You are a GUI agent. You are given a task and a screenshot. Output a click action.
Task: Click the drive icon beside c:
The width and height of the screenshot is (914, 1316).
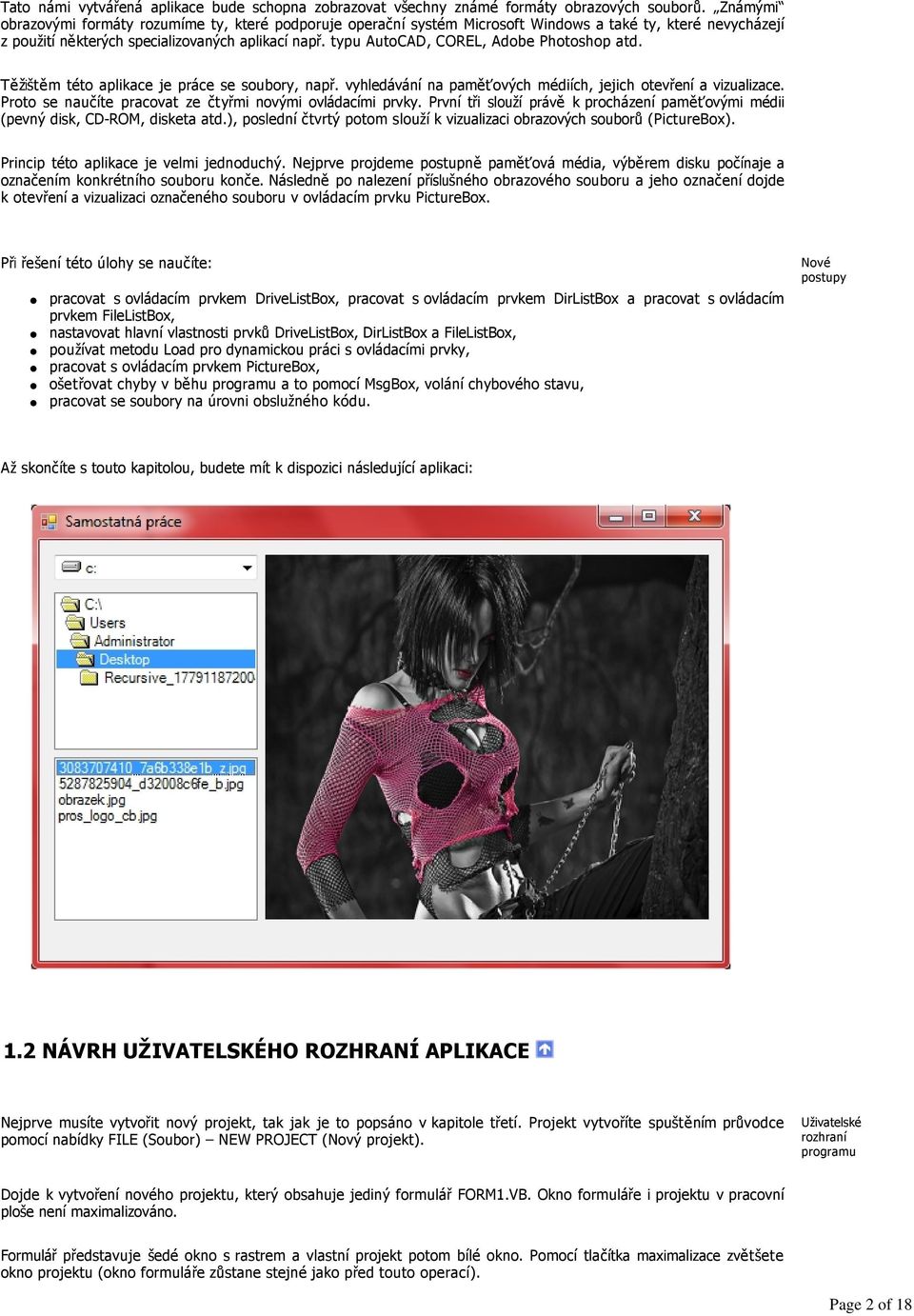tap(71, 568)
